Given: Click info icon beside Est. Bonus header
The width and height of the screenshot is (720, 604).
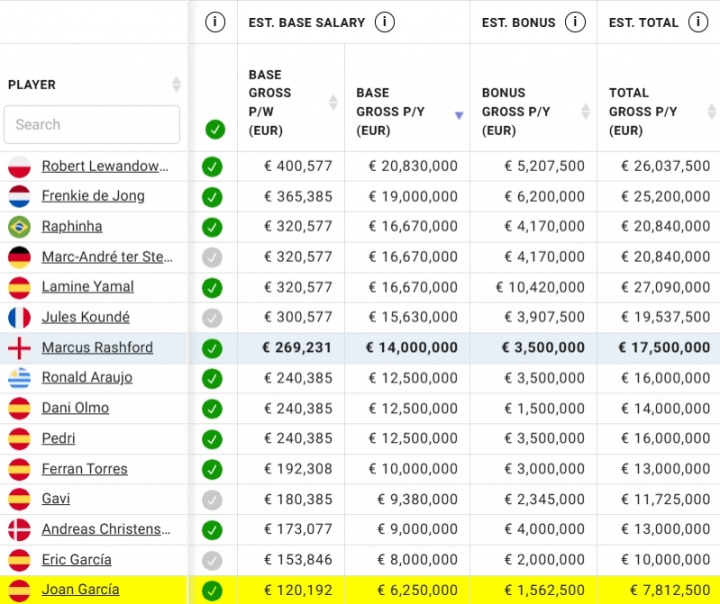Looking at the screenshot, I should (575, 22).
